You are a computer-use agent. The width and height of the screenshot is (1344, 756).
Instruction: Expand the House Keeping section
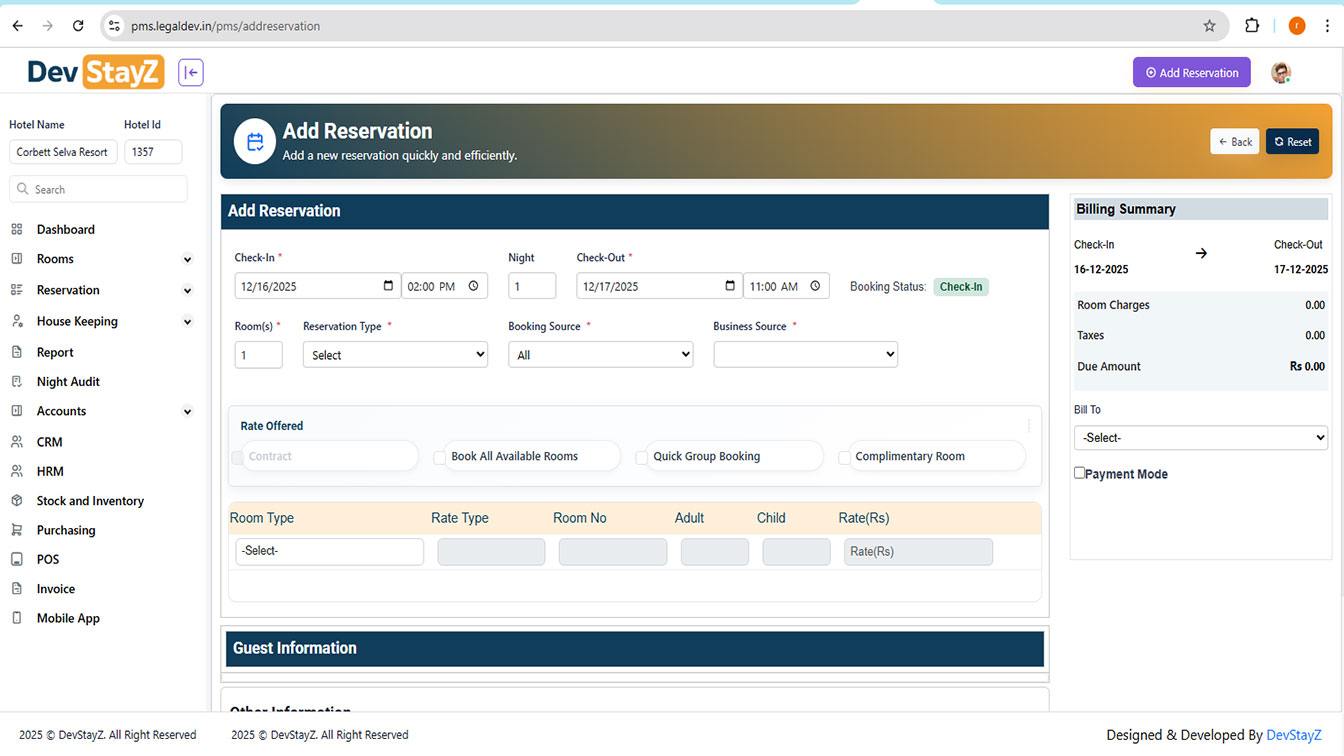pos(75,321)
